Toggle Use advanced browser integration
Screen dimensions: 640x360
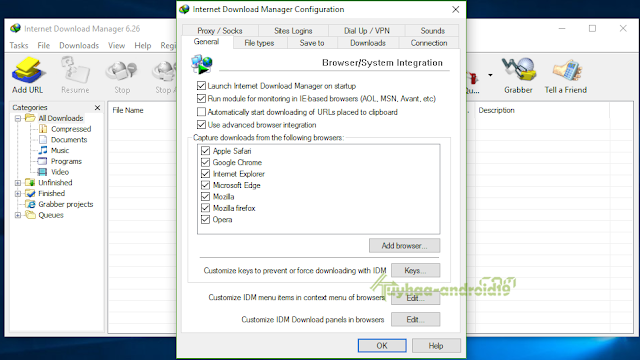click(201, 124)
